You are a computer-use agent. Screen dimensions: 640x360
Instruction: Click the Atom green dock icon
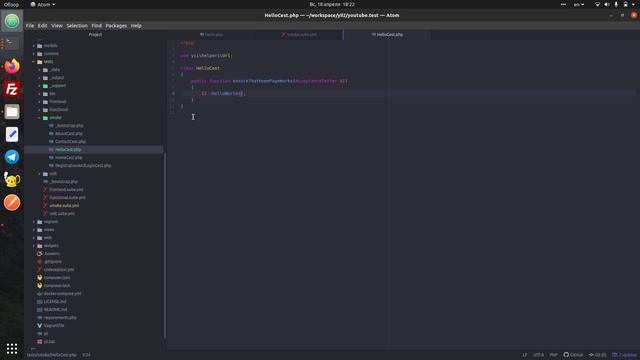(12, 21)
